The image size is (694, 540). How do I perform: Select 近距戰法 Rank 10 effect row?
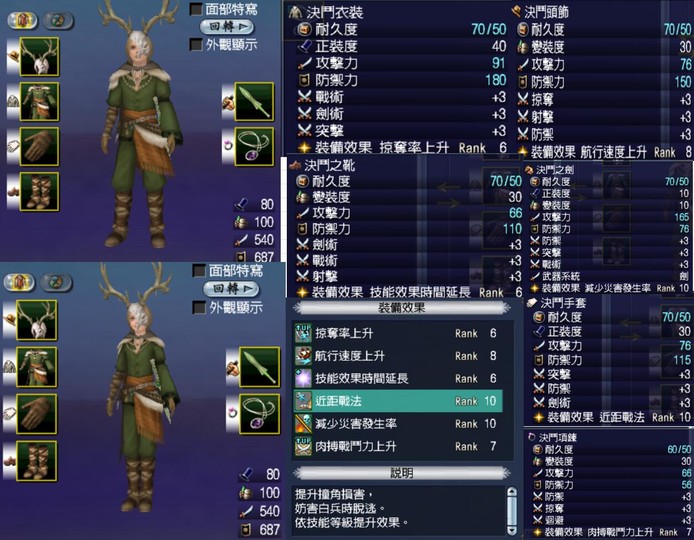[x=398, y=401]
